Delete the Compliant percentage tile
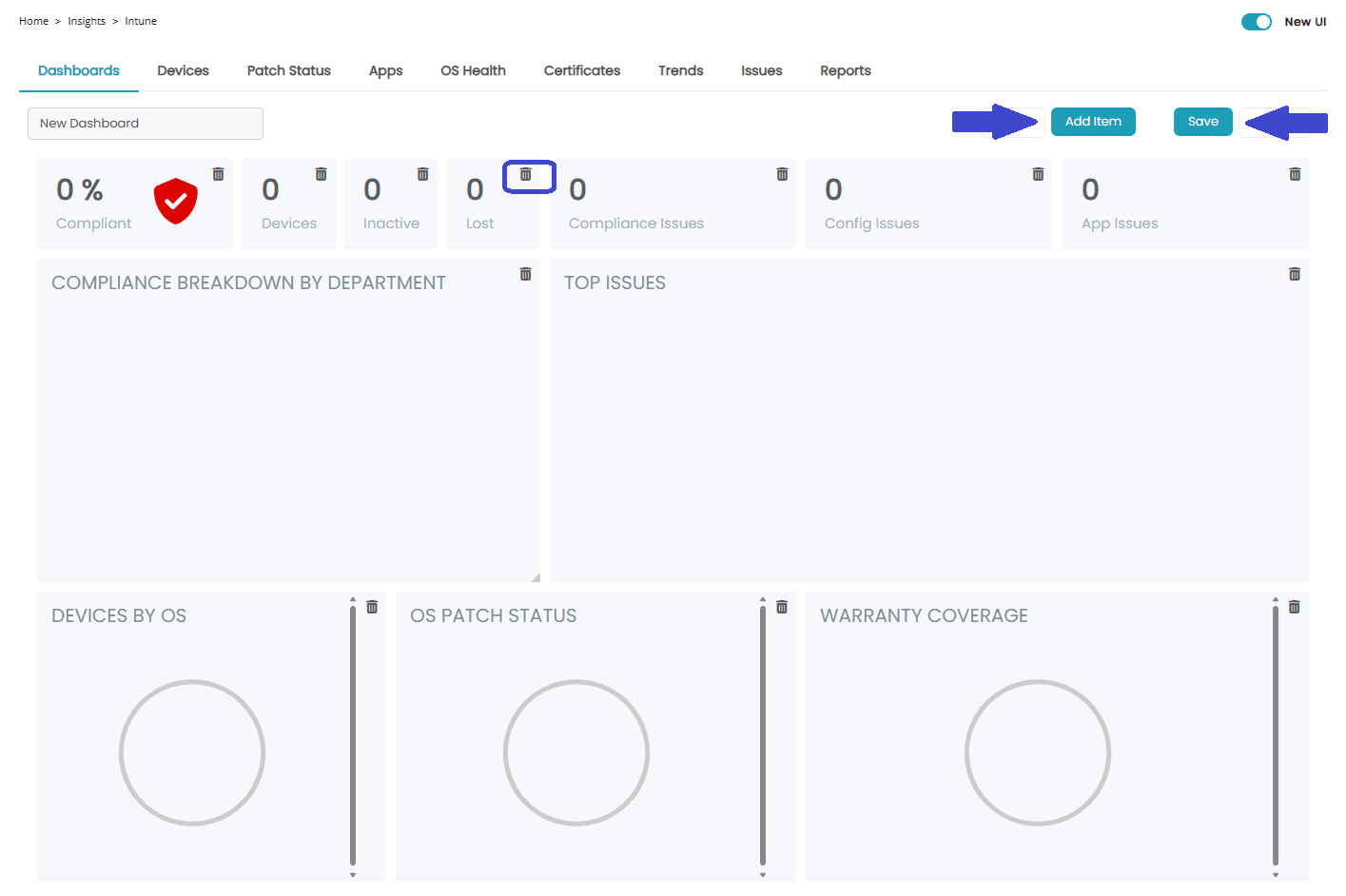Screen dimensions: 1346x896 218,174
